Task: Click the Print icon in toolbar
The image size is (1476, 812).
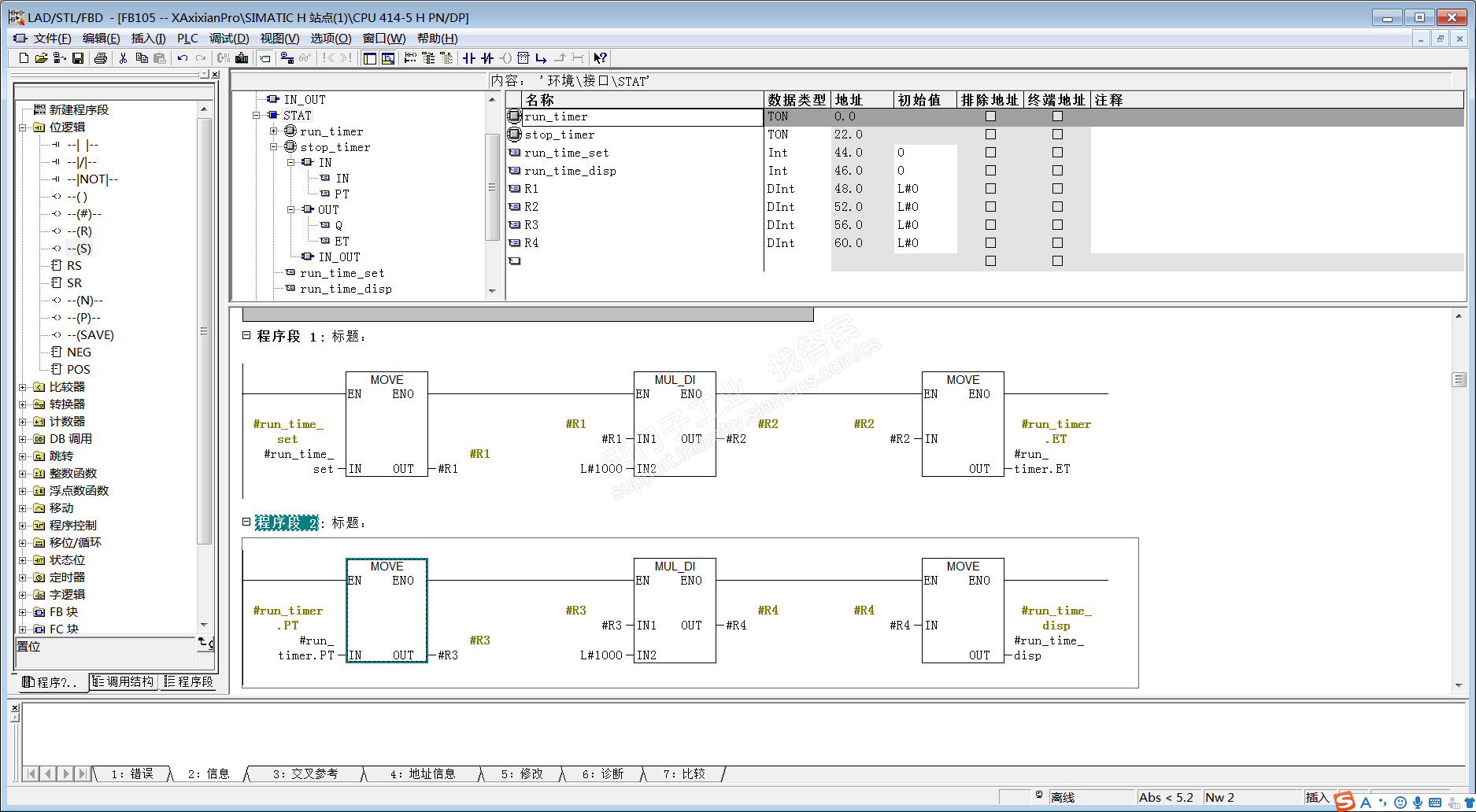Action: (x=100, y=58)
